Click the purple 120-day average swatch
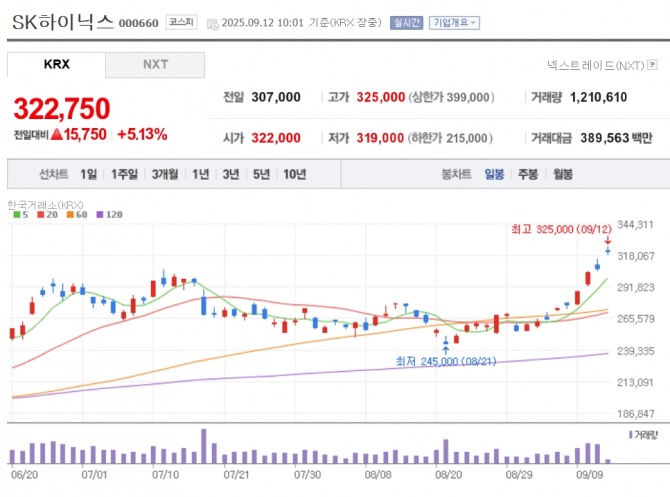The height and width of the screenshot is (497, 670). (100, 215)
